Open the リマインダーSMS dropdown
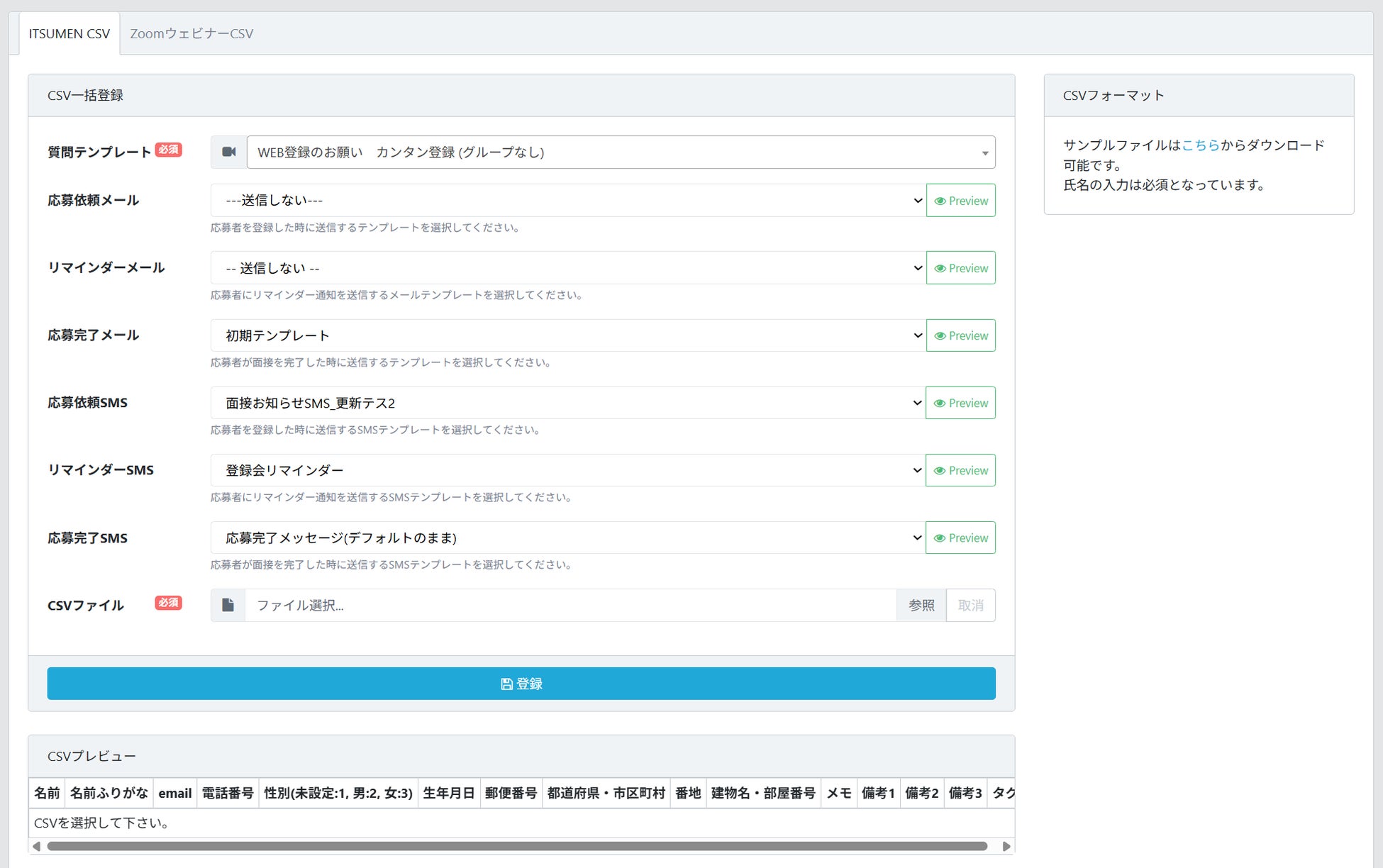Viewport: 1383px width, 868px height. [x=567, y=470]
